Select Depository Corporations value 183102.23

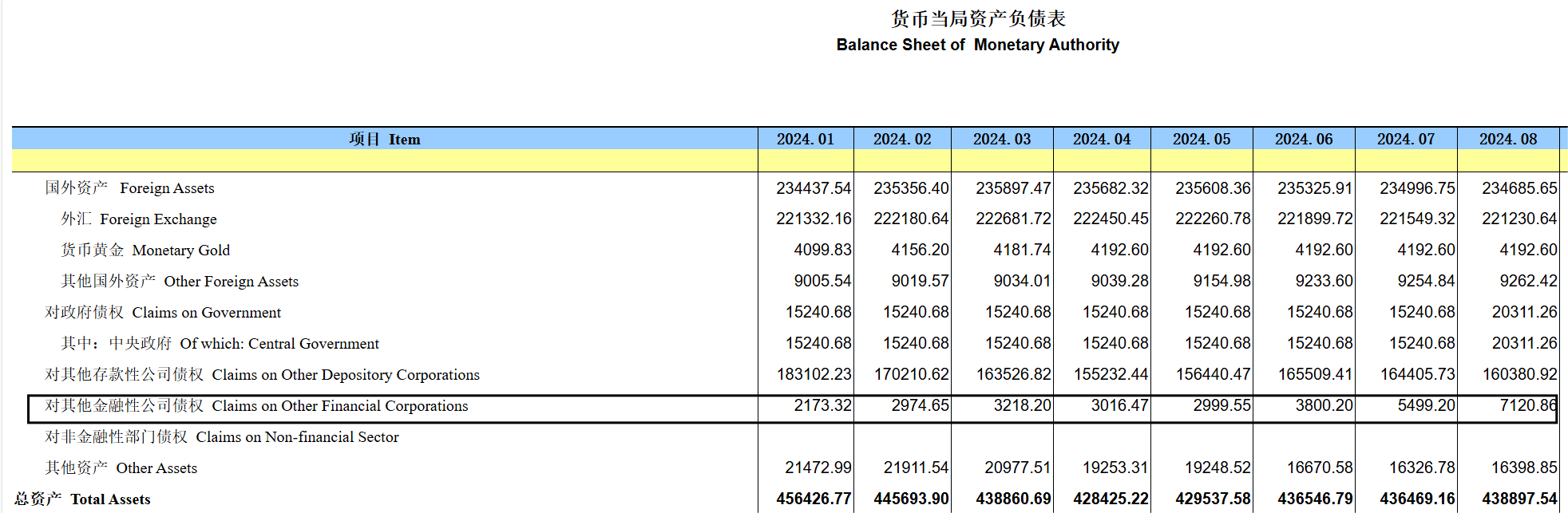pyautogui.click(x=814, y=374)
